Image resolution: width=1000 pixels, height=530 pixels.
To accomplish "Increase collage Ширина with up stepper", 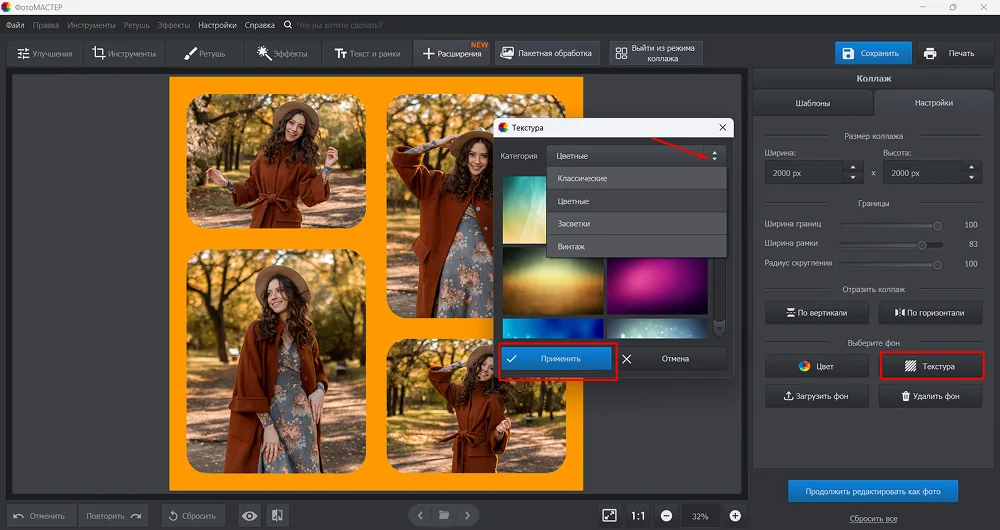I will coord(853,168).
